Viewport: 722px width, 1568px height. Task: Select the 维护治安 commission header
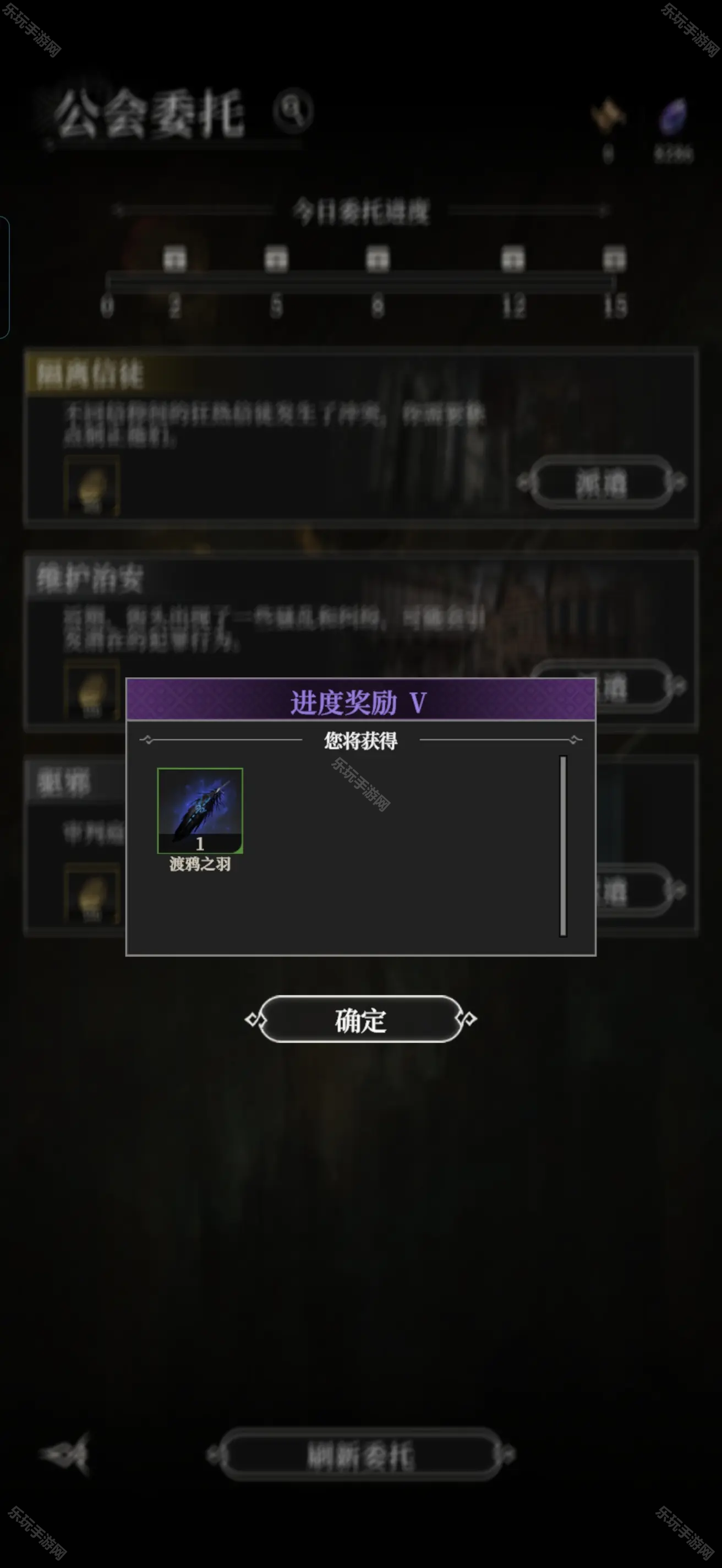[90, 578]
